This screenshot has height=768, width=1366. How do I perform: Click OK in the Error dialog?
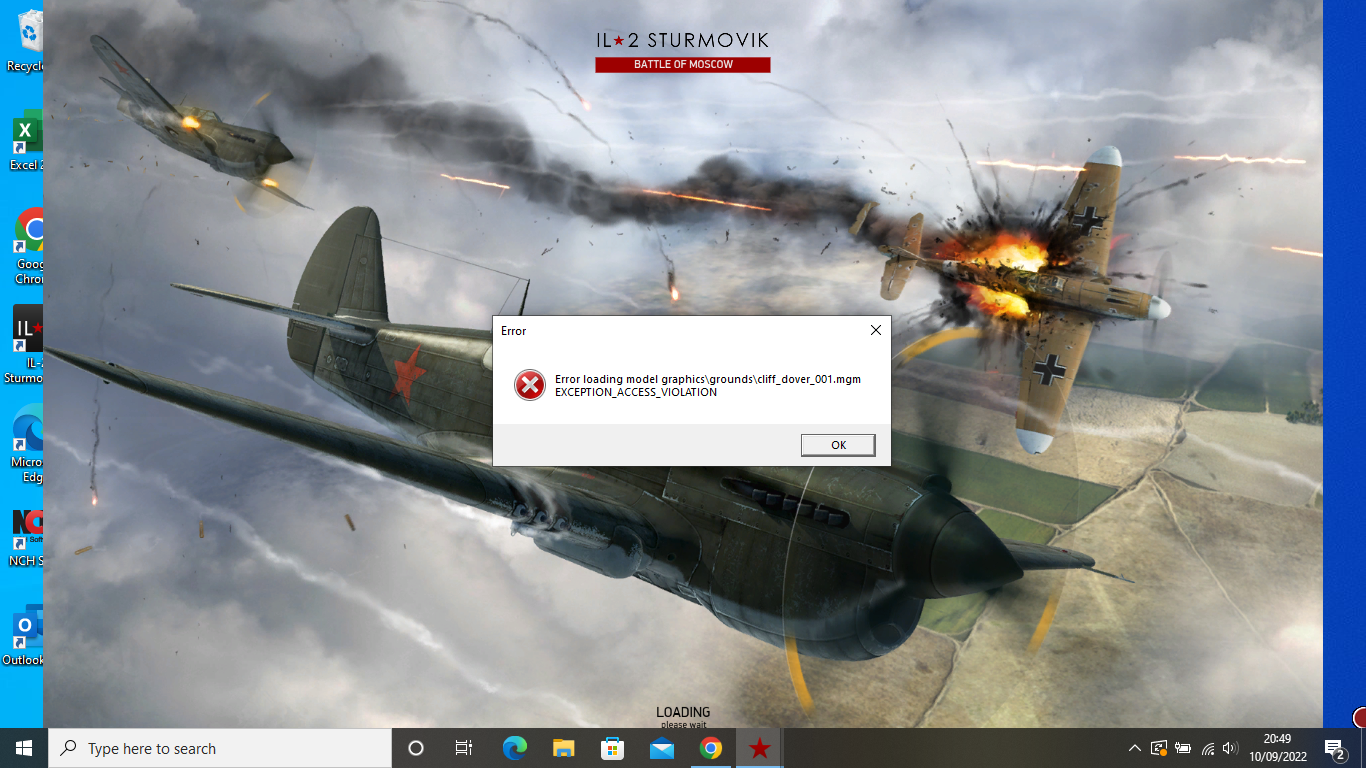click(838, 445)
